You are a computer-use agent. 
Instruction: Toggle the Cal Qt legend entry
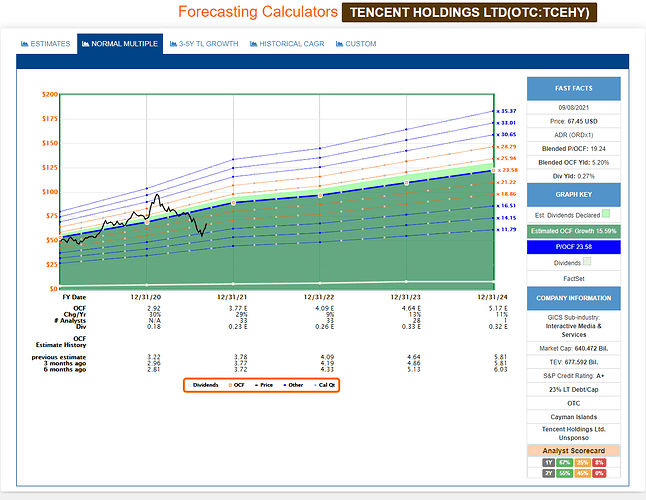tap(325, 385)
